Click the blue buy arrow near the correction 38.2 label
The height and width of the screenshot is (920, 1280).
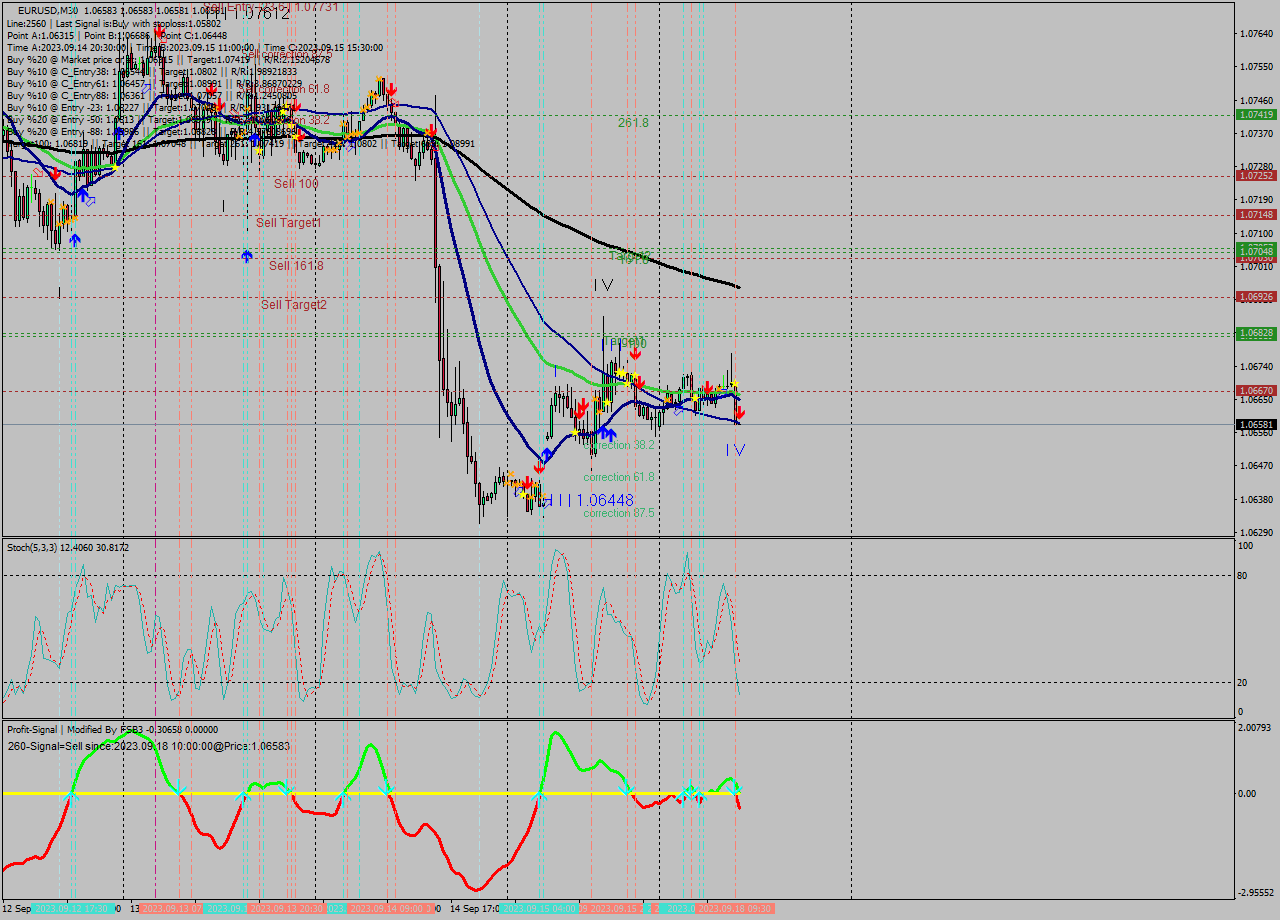[x=605, y=434]
